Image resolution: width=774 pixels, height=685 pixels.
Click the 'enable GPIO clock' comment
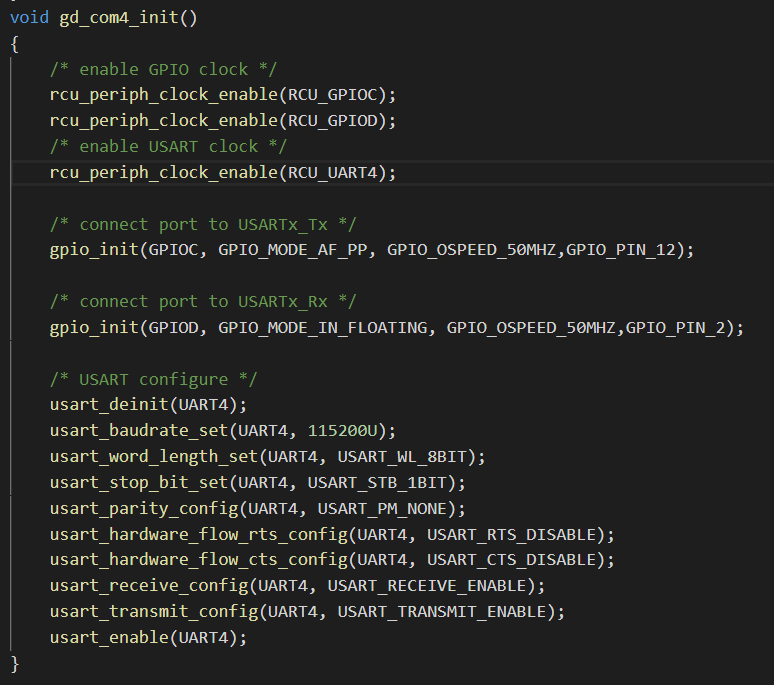tap(163, 69)
